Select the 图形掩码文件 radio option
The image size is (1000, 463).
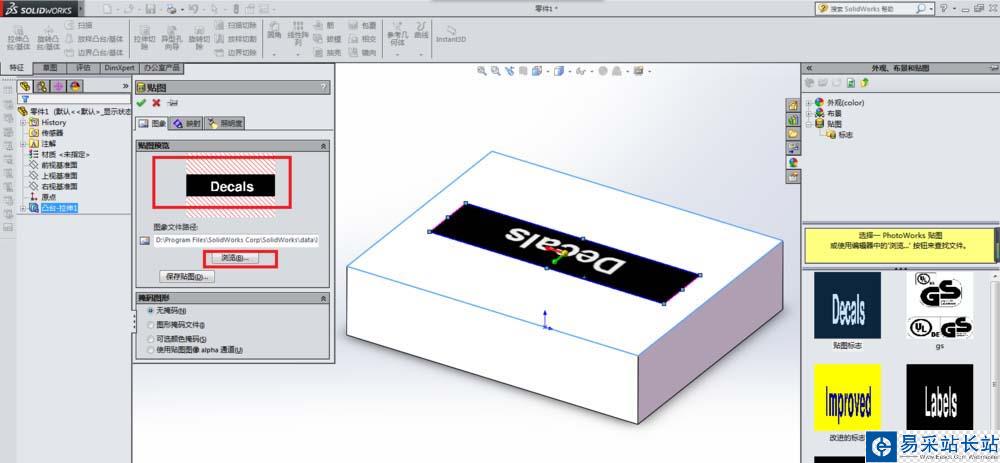(x=151, y=325)
